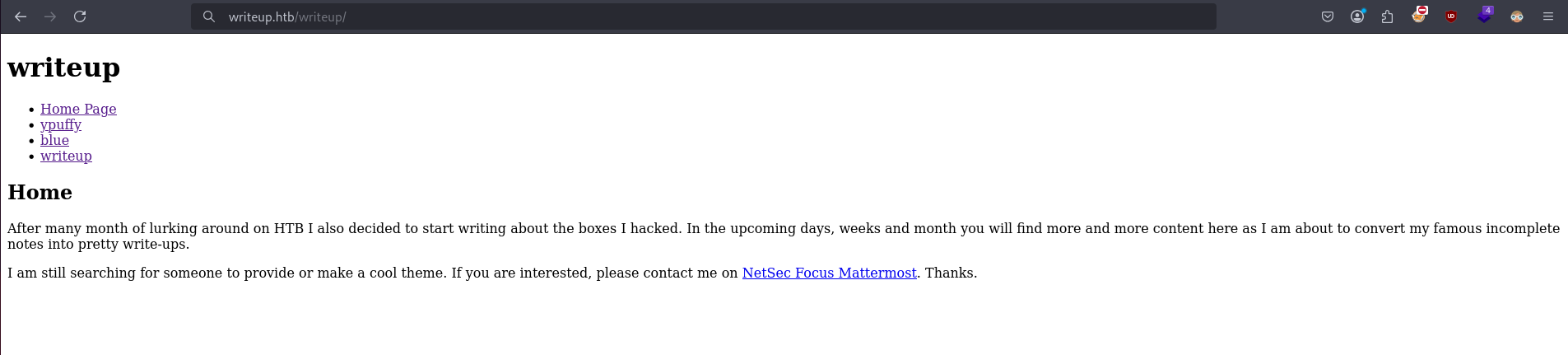Open the purple stacked-layers extension

tap(1484, 15)
